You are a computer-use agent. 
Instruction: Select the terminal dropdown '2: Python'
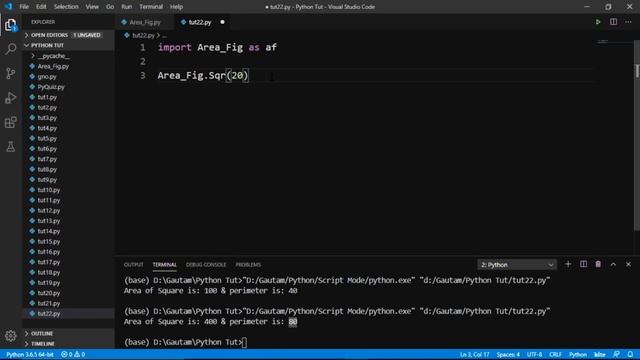[x=517, y=265]
